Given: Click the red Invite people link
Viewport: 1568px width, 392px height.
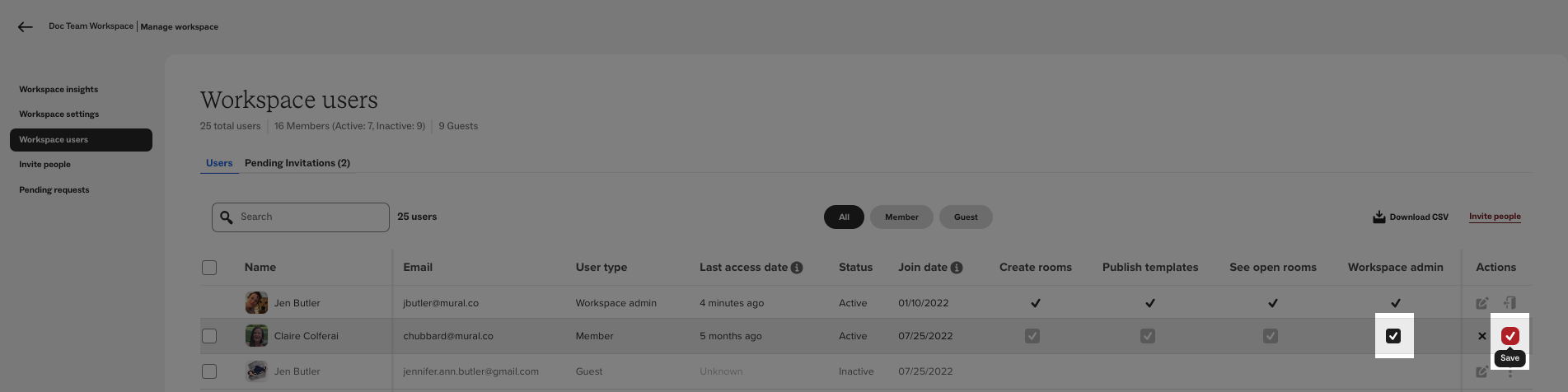Looking at the screenshot, I should coord(1495,217).
